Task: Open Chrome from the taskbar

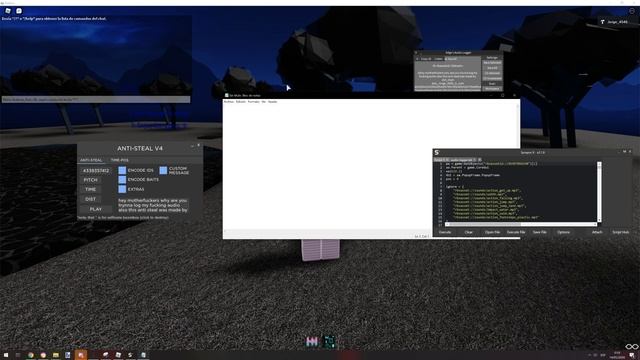Action: click(31, 355)
